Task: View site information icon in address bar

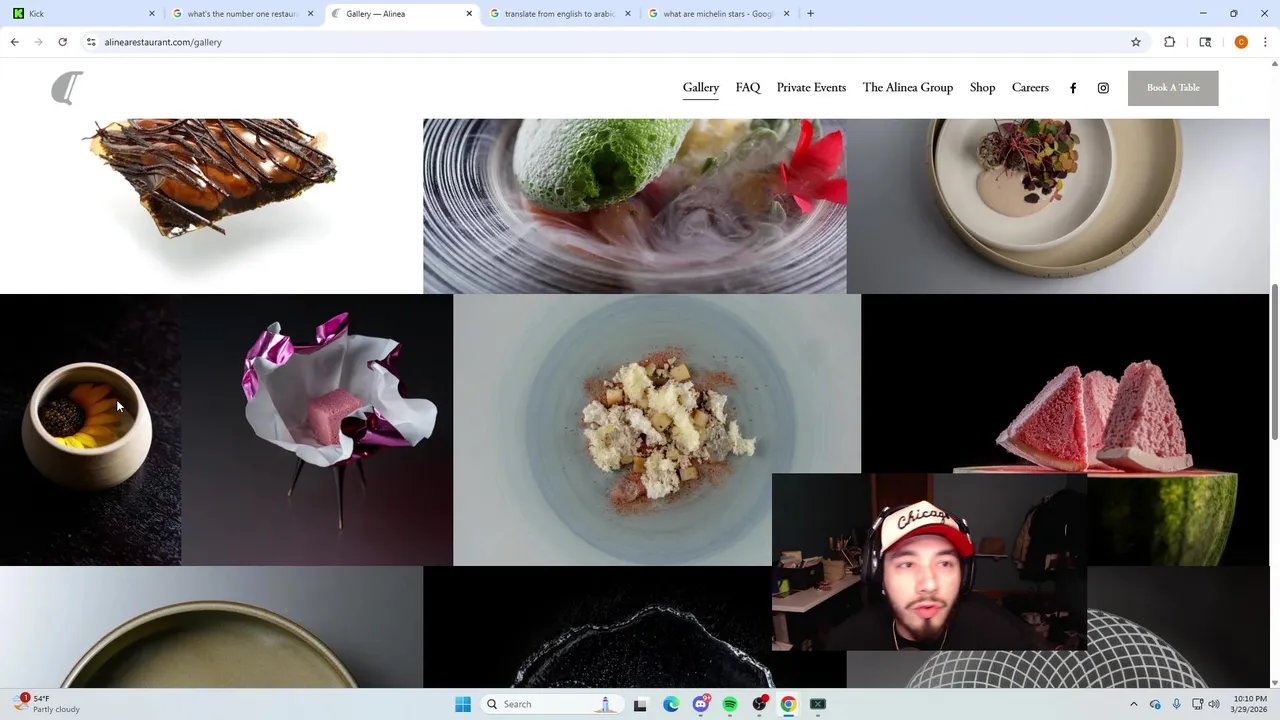Action: click(91, 42)
